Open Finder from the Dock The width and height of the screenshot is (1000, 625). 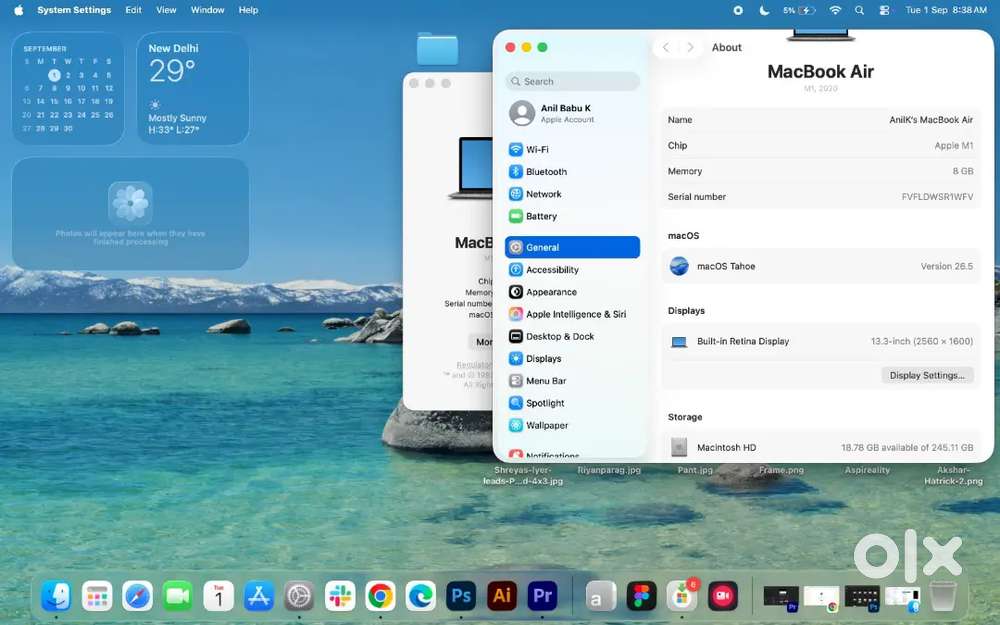point(57,597)
